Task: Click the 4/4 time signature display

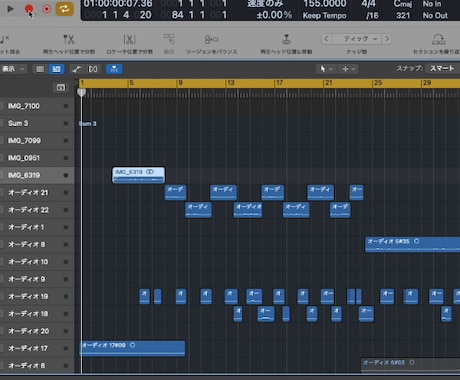Action: 368,4
